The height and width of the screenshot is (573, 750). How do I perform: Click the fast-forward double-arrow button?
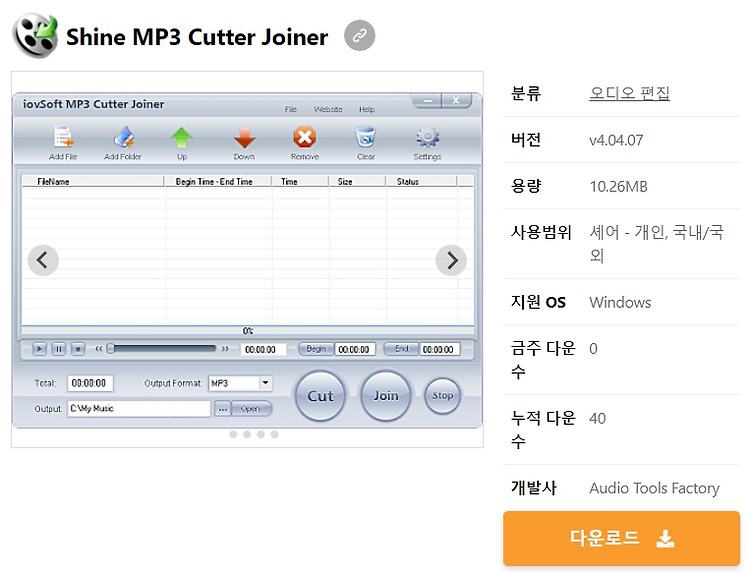225,349
